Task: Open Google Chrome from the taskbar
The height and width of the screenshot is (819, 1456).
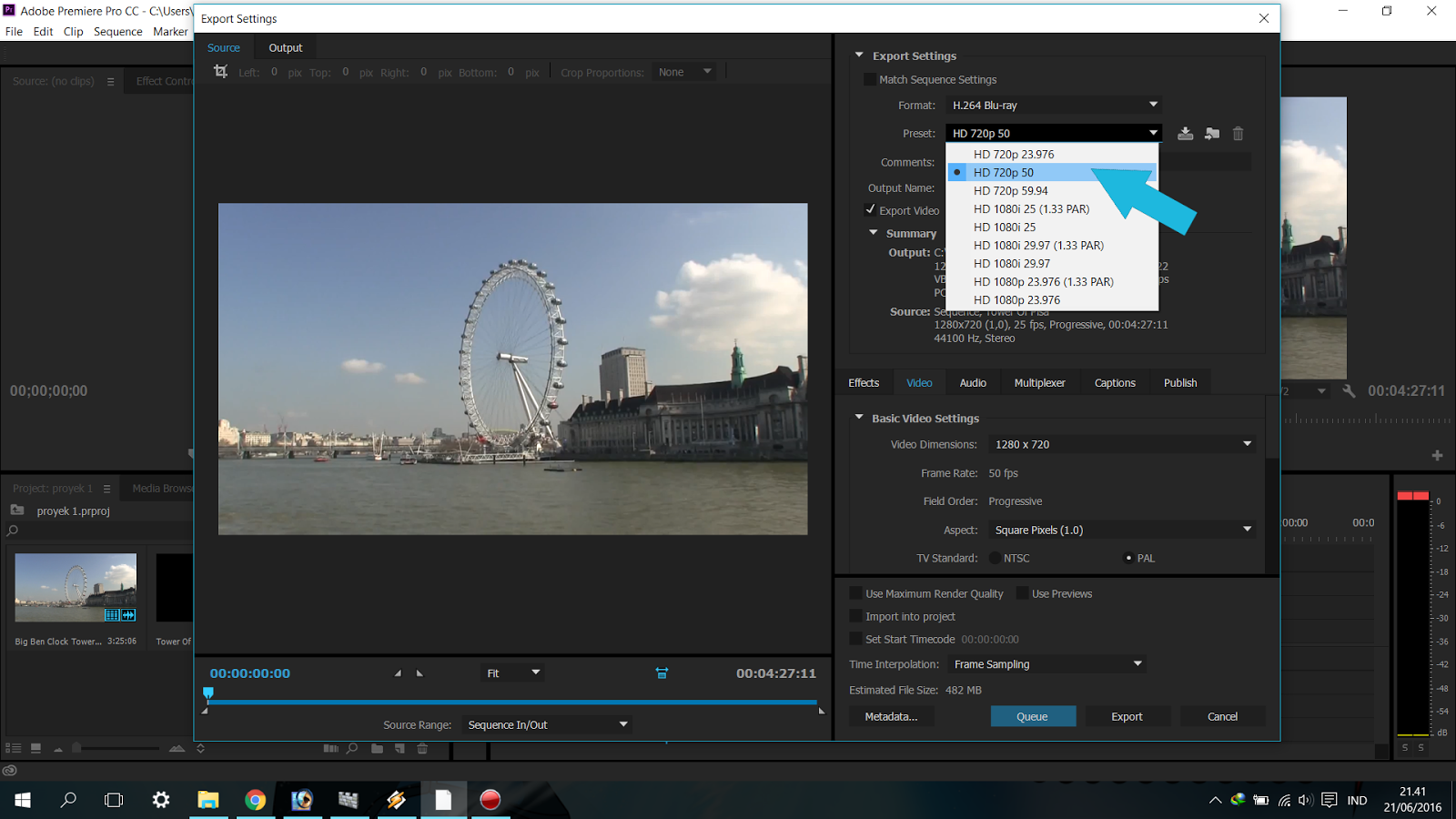Action: point(255,800)
